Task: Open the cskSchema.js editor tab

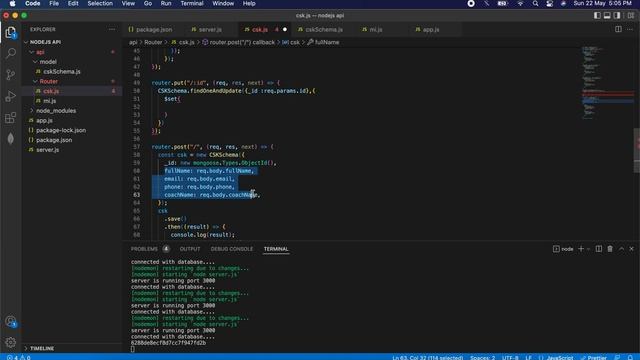Action: pos(324,29)
